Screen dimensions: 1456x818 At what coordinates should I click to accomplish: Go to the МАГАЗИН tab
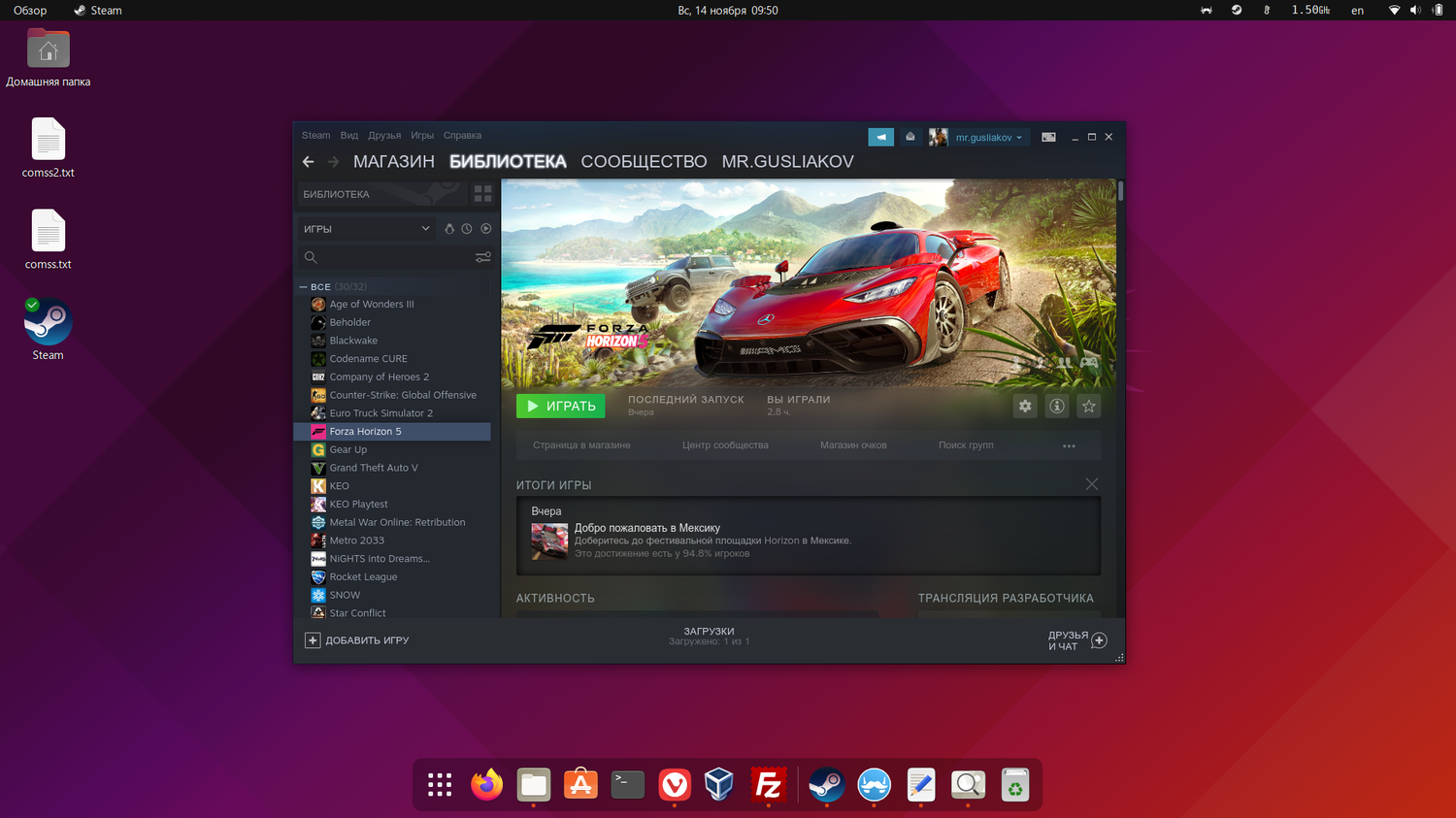click(394, 162)
